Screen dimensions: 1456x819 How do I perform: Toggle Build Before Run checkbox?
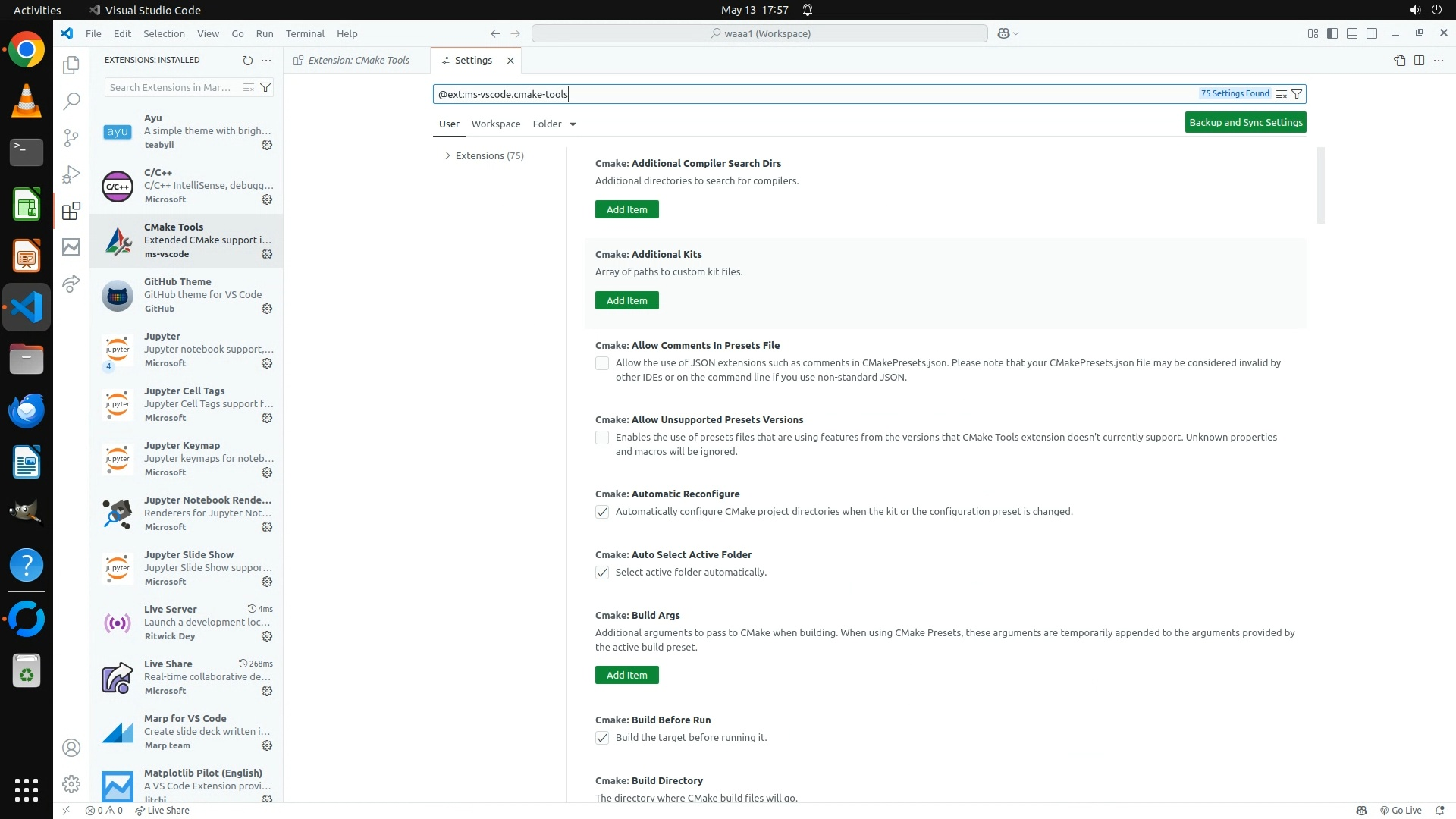[x=602, y=738]
